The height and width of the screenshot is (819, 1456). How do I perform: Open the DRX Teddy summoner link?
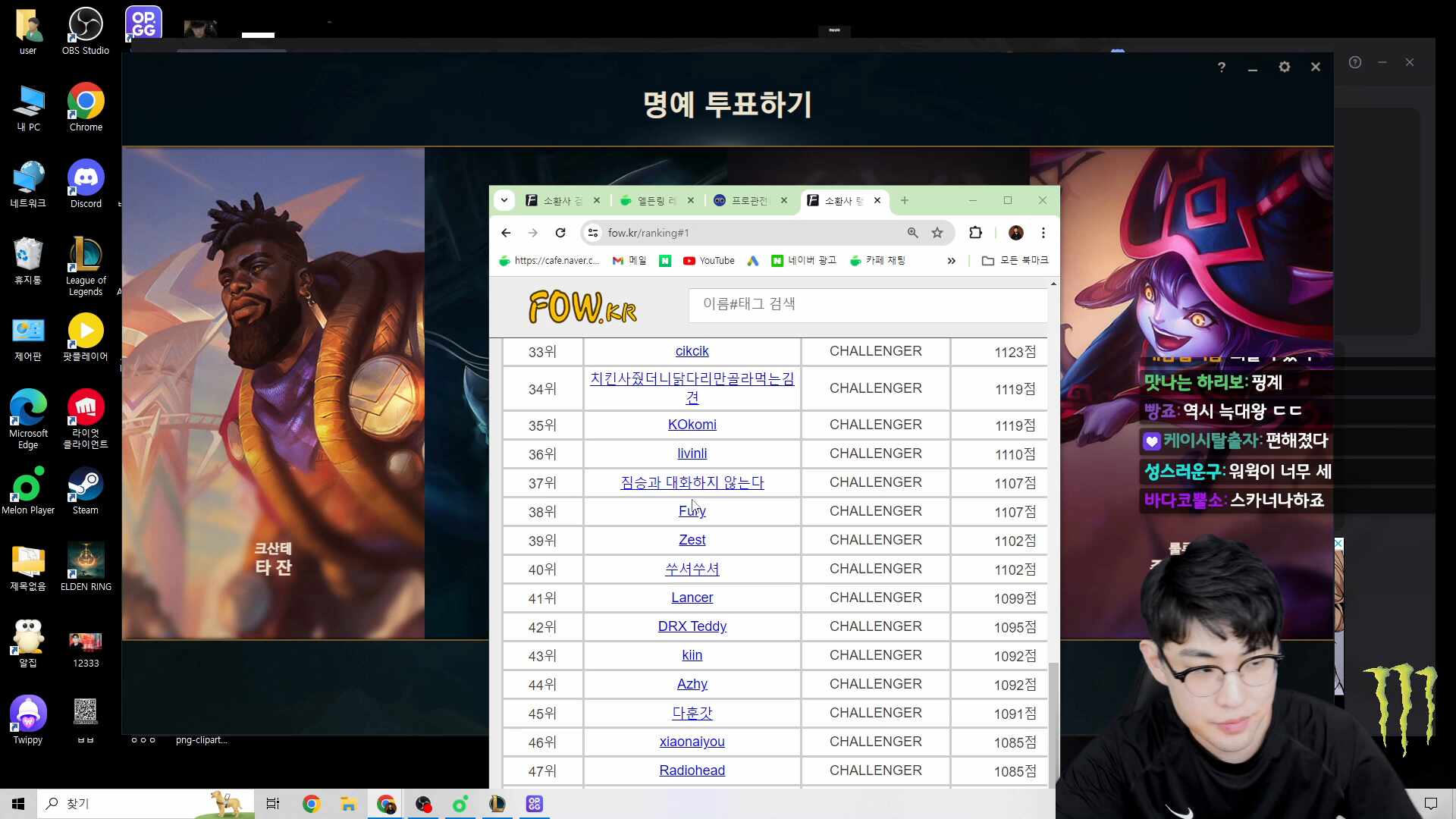click(x=692, y=626)
